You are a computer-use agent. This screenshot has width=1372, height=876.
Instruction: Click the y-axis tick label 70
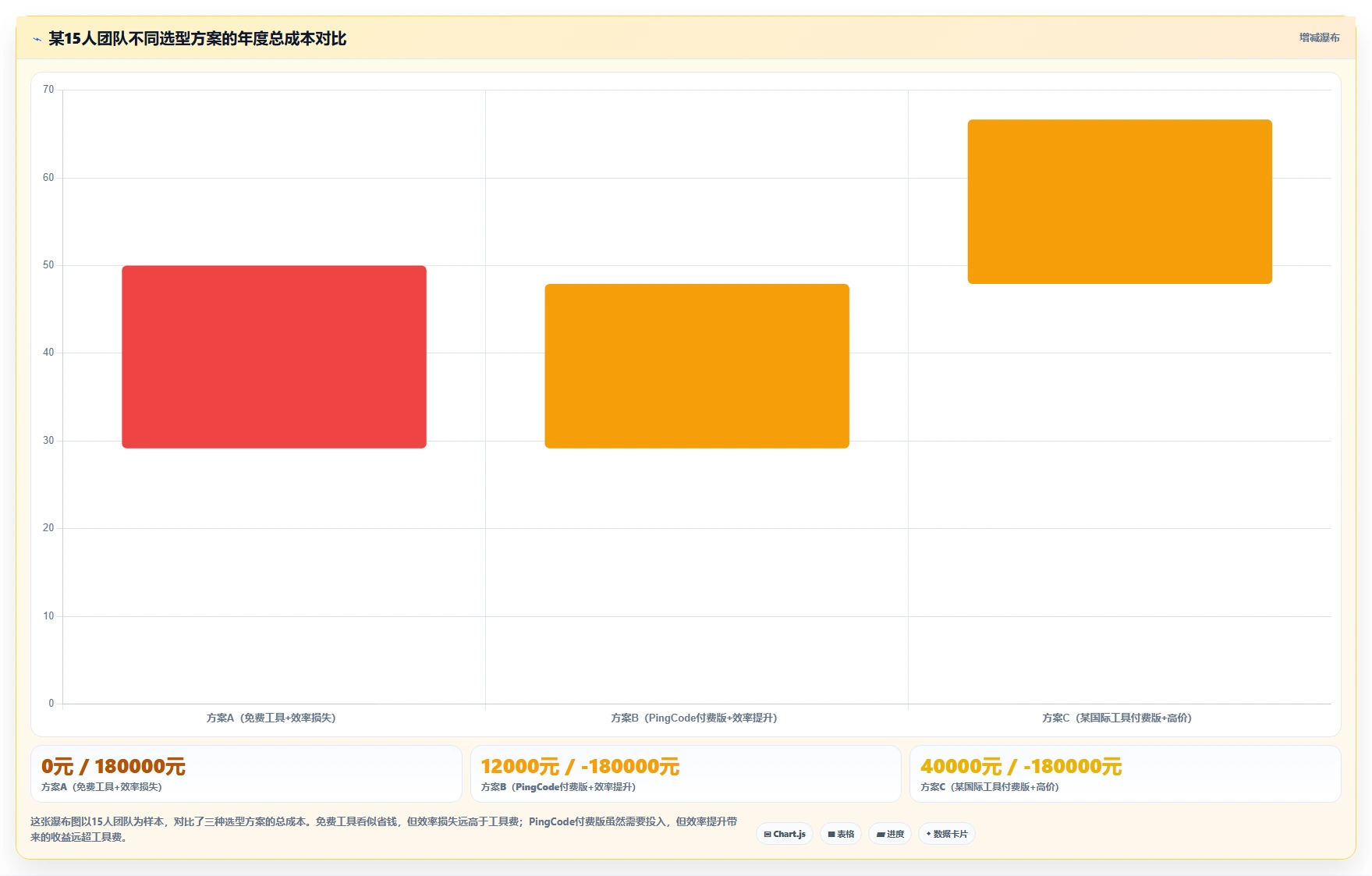click(x=48, y=90)
